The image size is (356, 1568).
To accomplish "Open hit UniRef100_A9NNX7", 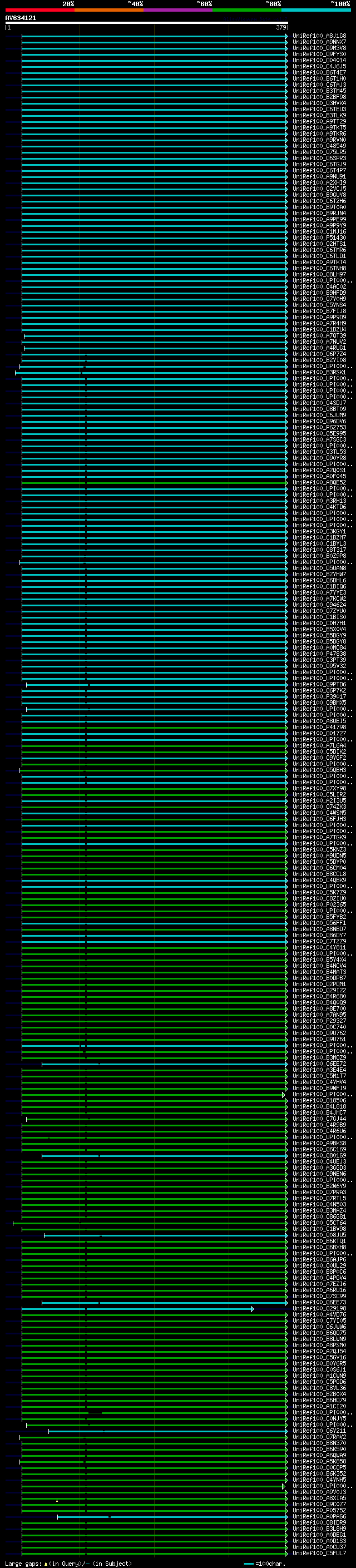I will tap(319, 42).
